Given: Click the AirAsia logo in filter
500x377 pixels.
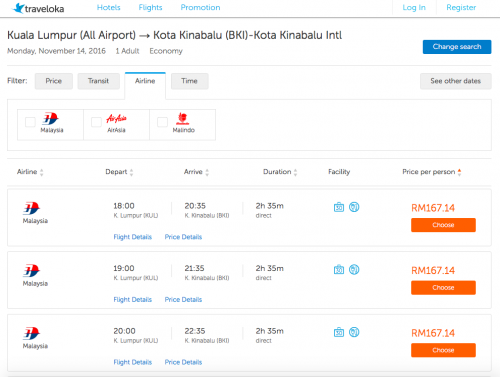Looking at the screenshot, I should (x=116, y=118).
